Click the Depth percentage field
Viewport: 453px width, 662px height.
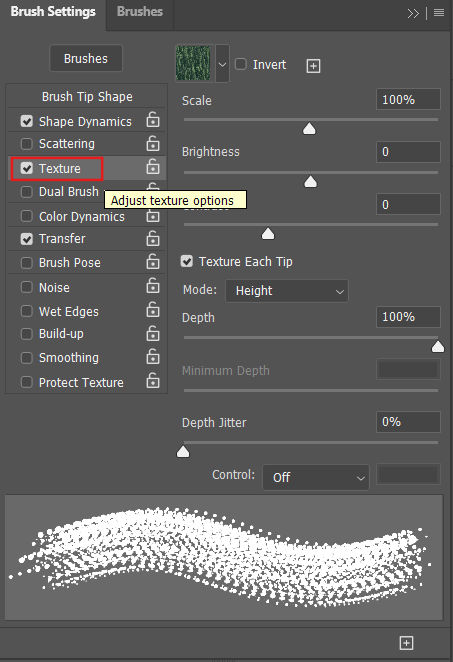[408, 317]
